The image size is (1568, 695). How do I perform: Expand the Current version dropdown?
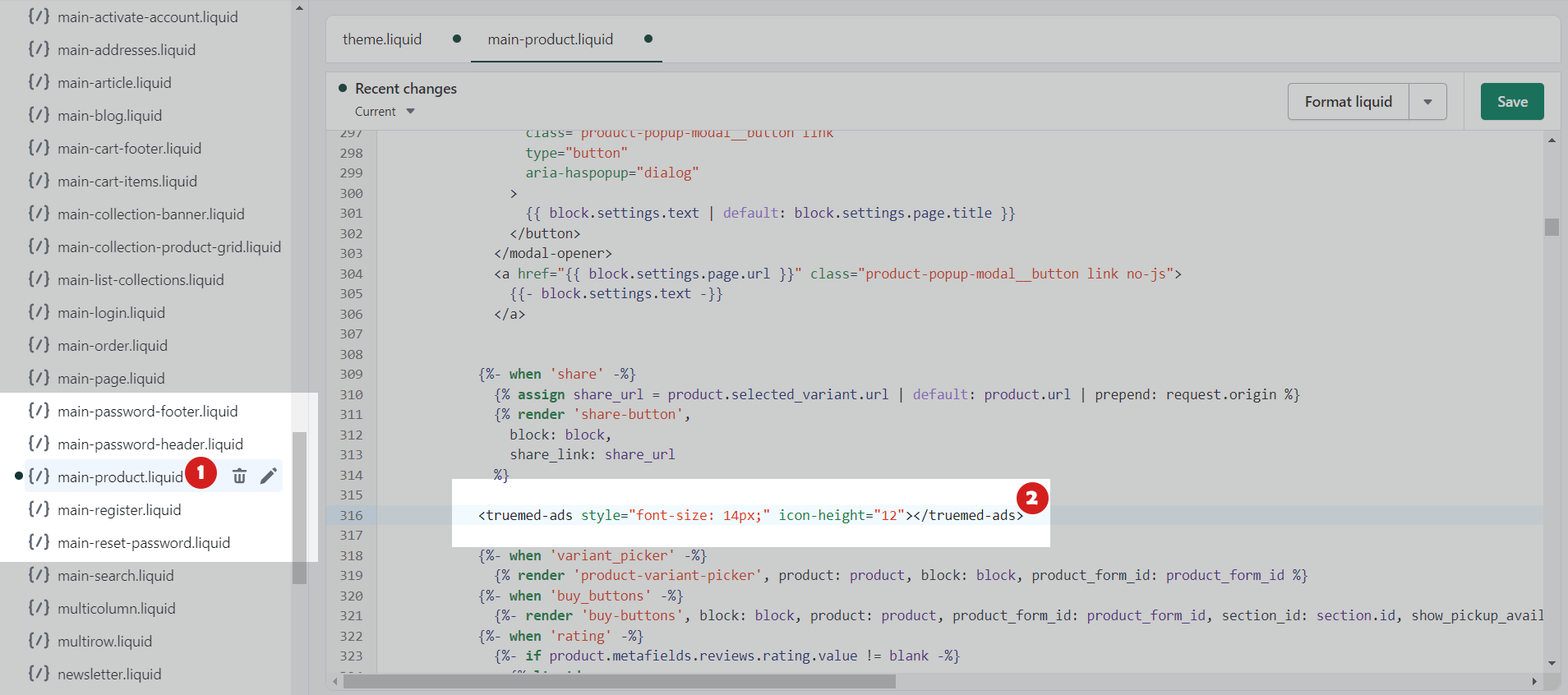385,112
